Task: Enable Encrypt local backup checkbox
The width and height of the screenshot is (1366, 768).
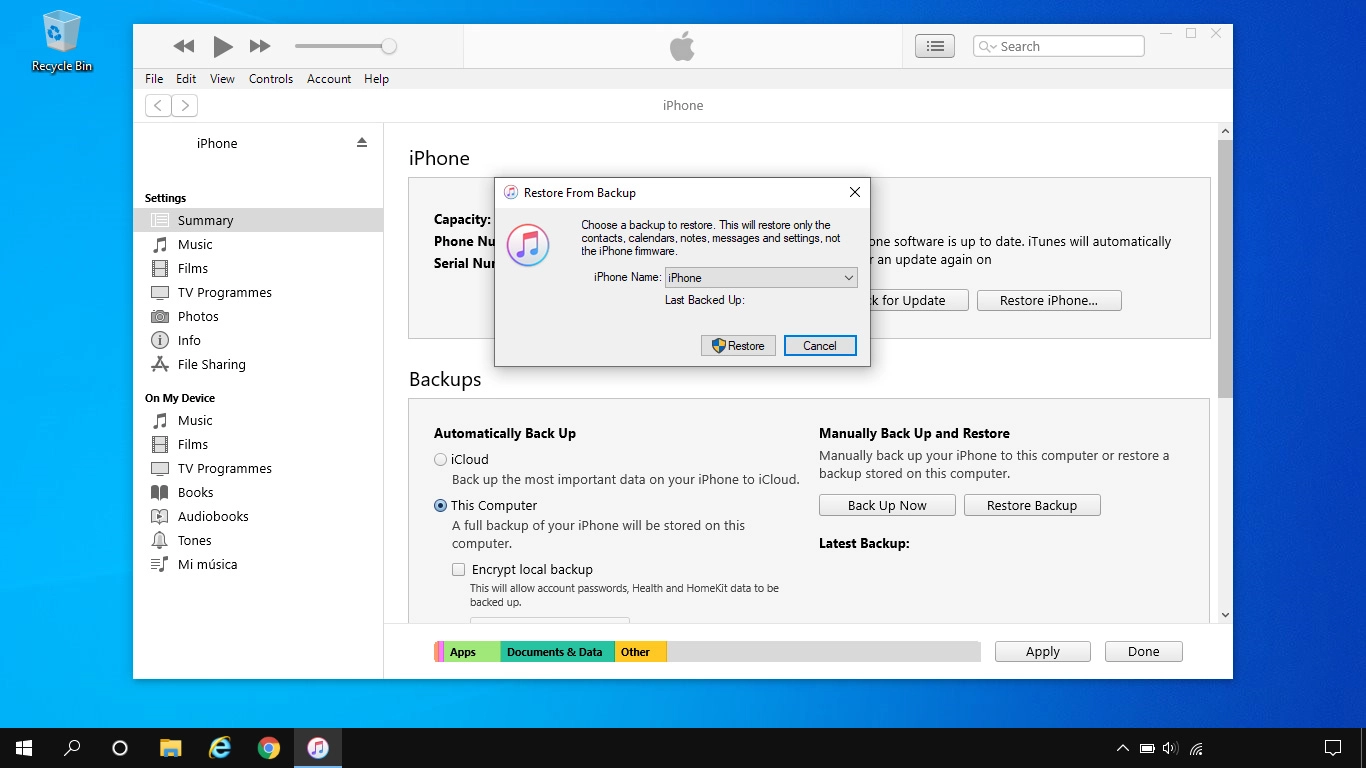Action: pos(458,570)
